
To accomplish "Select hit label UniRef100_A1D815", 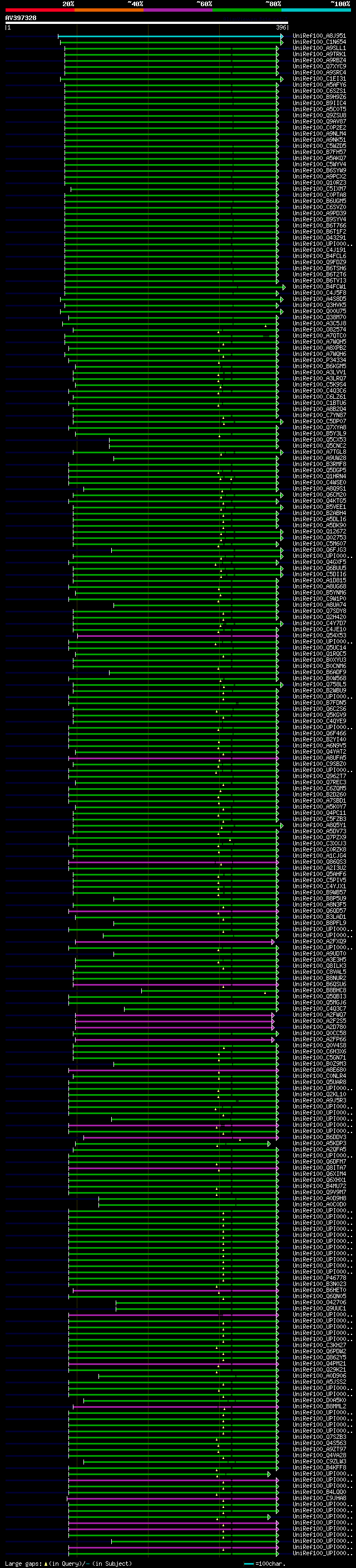I will pos(319,581).
